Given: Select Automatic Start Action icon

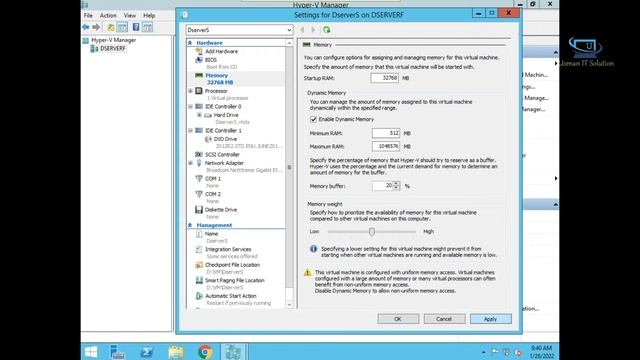Looking at the screenshot, I should tap(199, 296).
